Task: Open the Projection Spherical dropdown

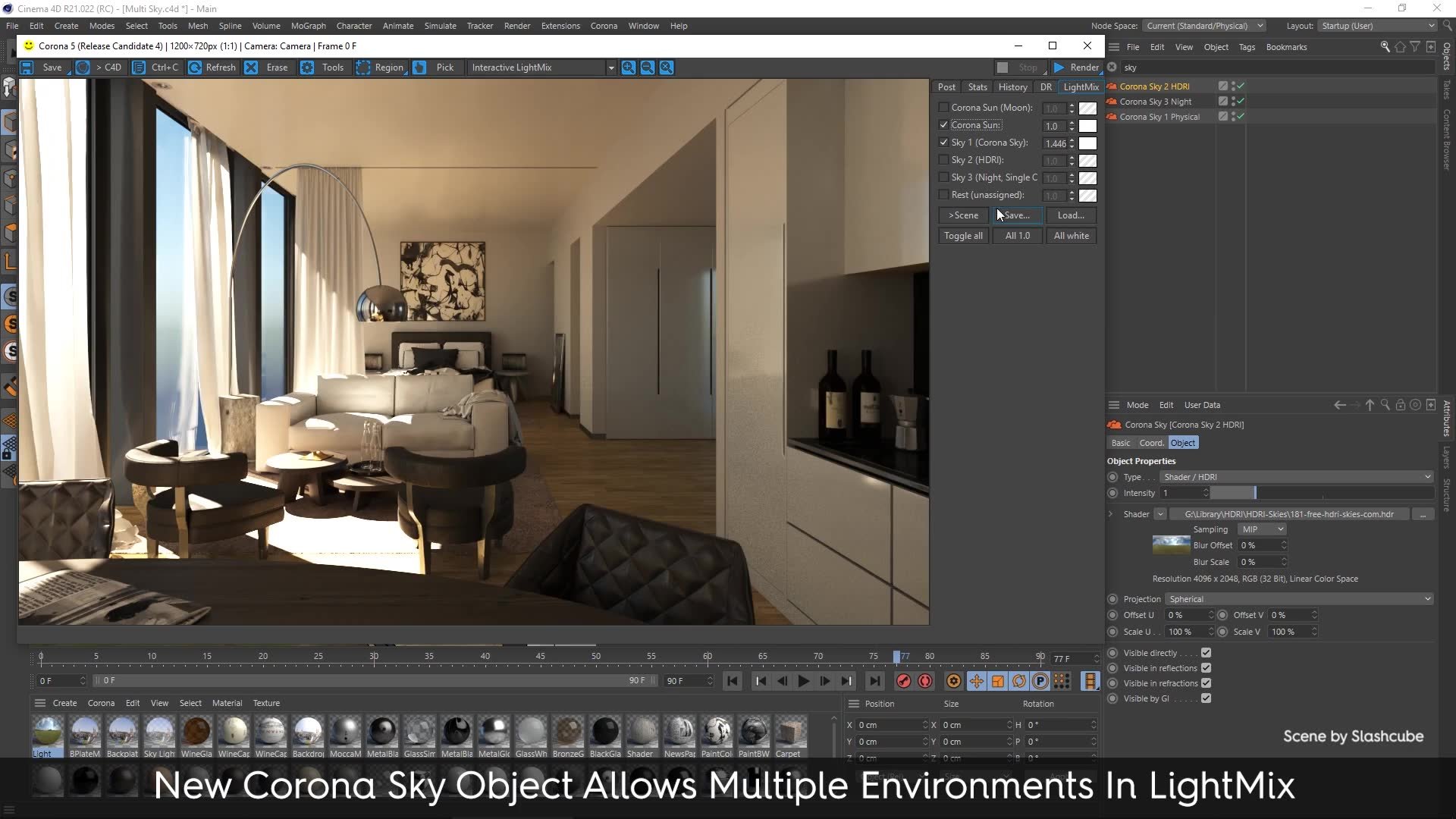Action: (x=1298, y=599)
